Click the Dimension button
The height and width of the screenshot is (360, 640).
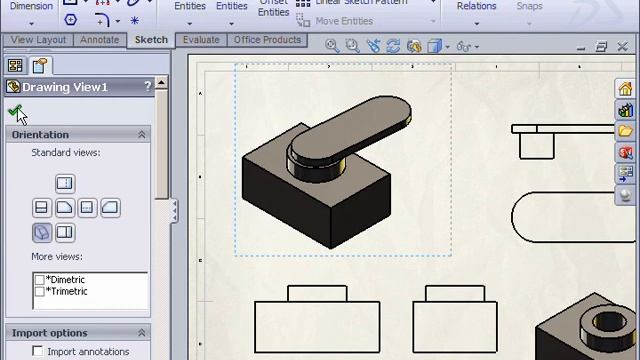click(x=31, y=6)
